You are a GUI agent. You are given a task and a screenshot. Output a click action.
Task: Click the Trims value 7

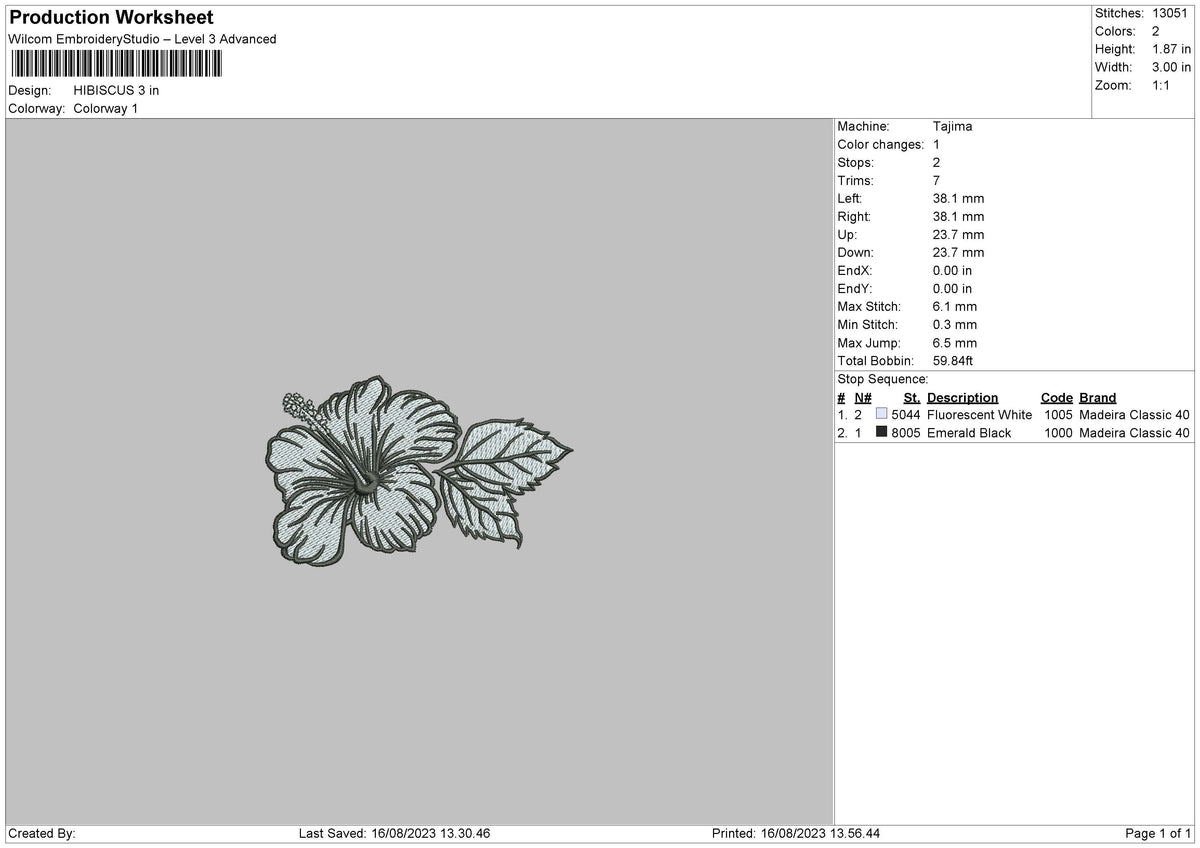click(936, 180)
